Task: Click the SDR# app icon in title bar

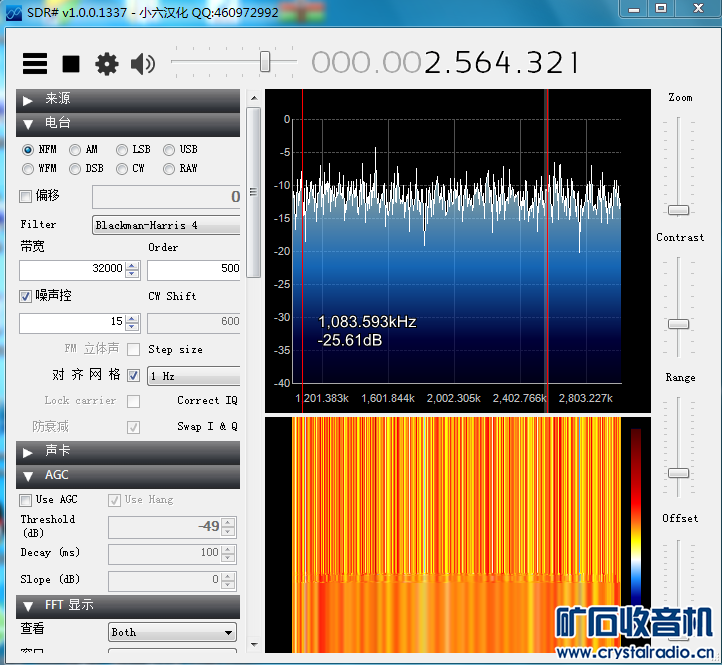Action: click(x=14, y=12)
